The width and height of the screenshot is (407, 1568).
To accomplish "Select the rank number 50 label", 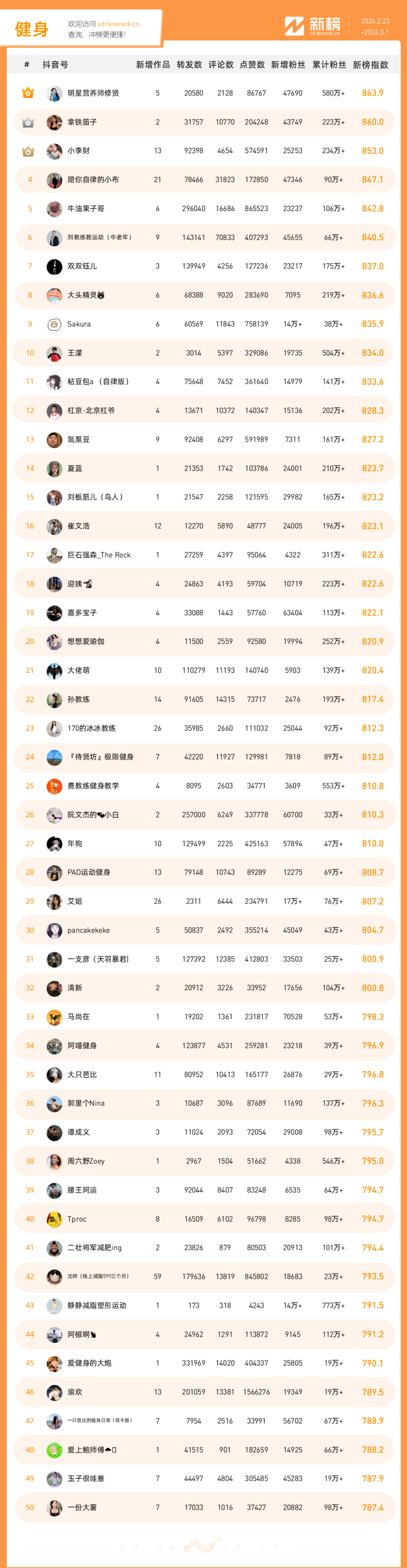I will (30, 1507).
